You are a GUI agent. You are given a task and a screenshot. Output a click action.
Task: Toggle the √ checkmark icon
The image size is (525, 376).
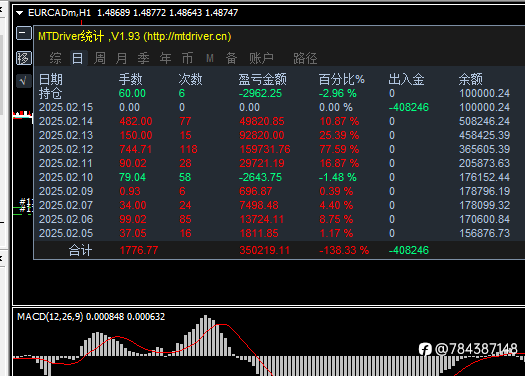tap(24, 81)
